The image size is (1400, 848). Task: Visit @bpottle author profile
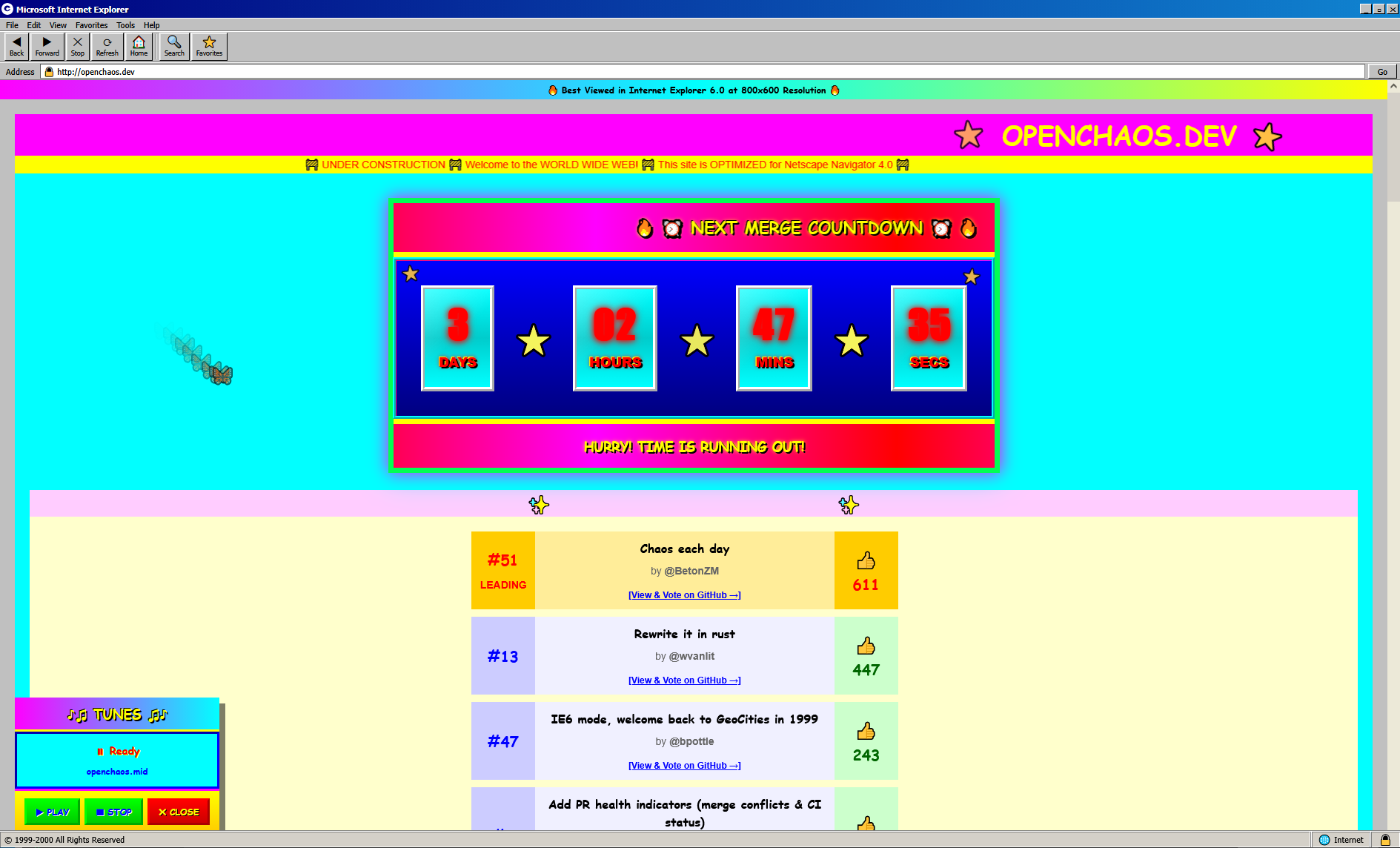click(x=691, y=741)
